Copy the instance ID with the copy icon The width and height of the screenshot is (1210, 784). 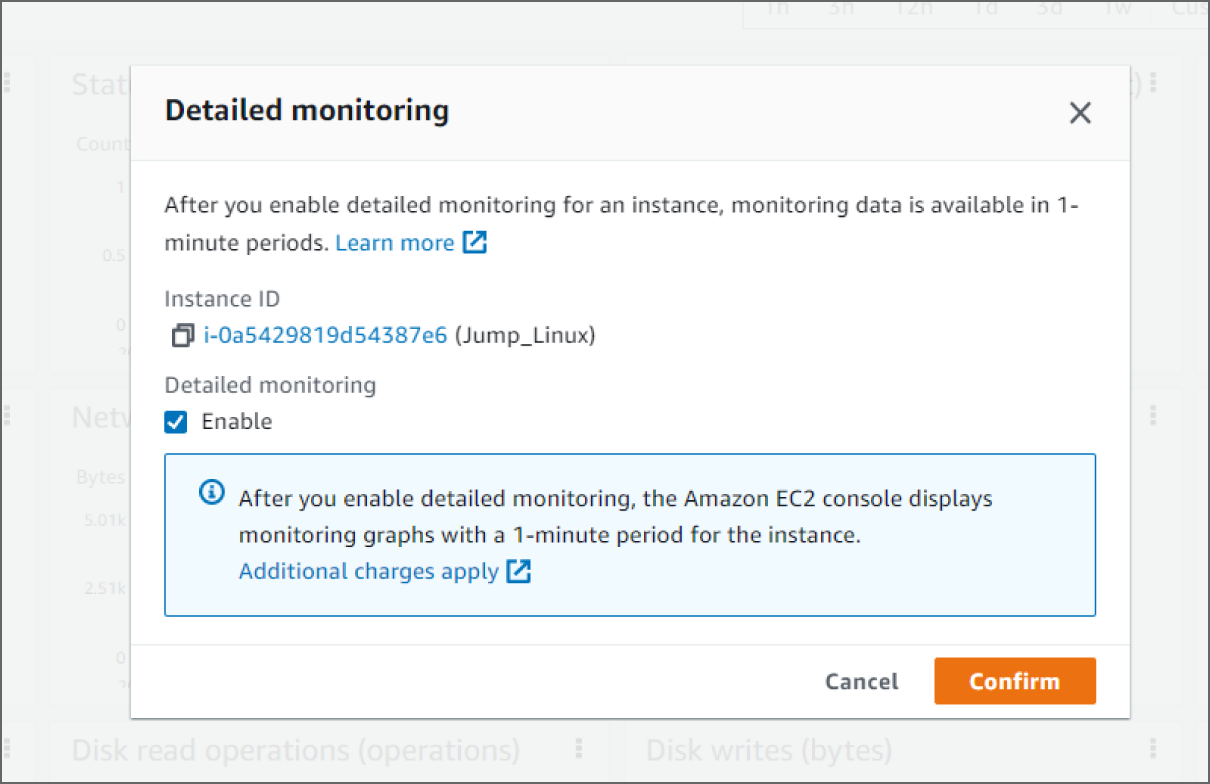pos(182,336)
